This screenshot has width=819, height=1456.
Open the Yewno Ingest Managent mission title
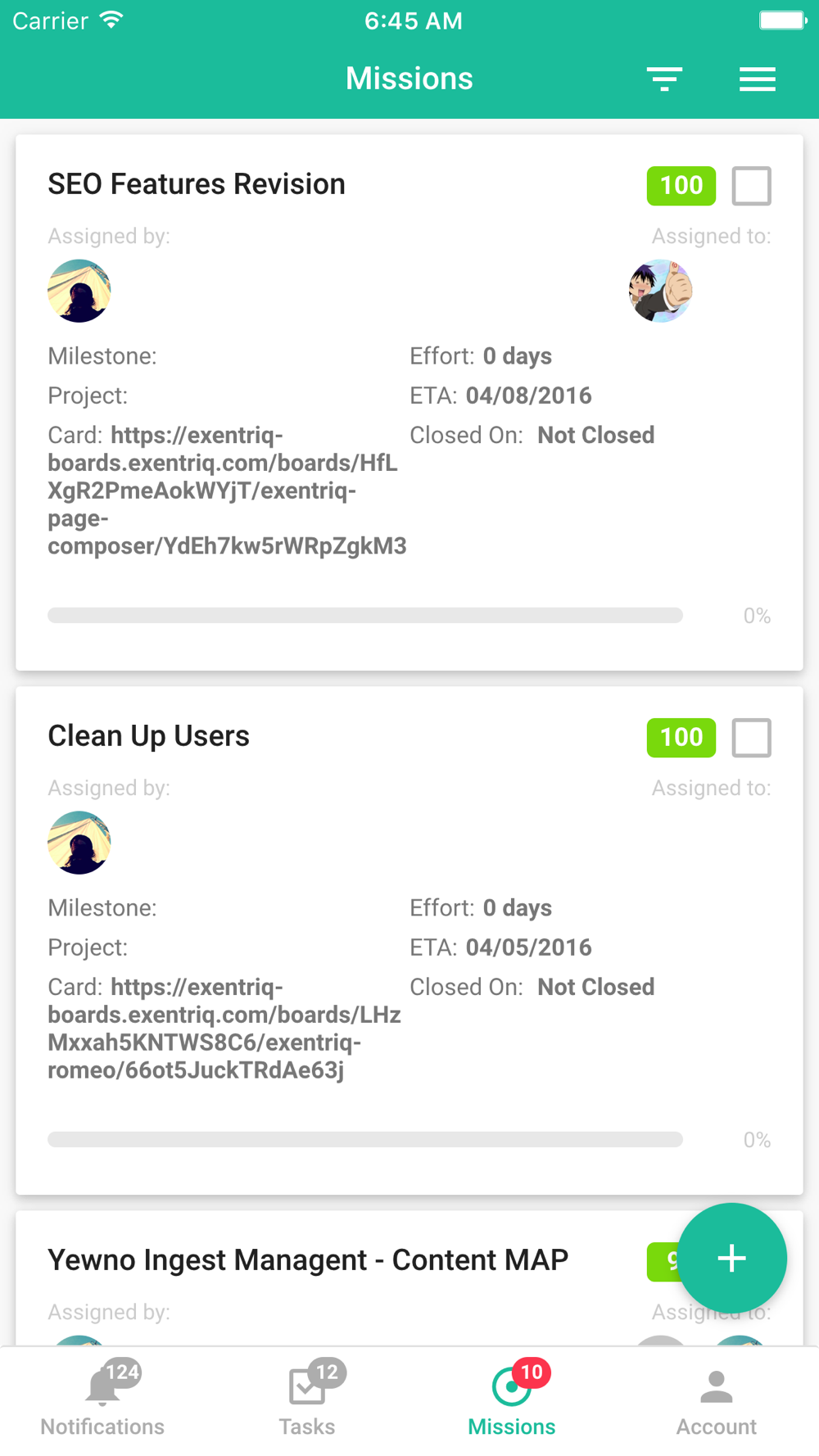(x=308, y=1260)
